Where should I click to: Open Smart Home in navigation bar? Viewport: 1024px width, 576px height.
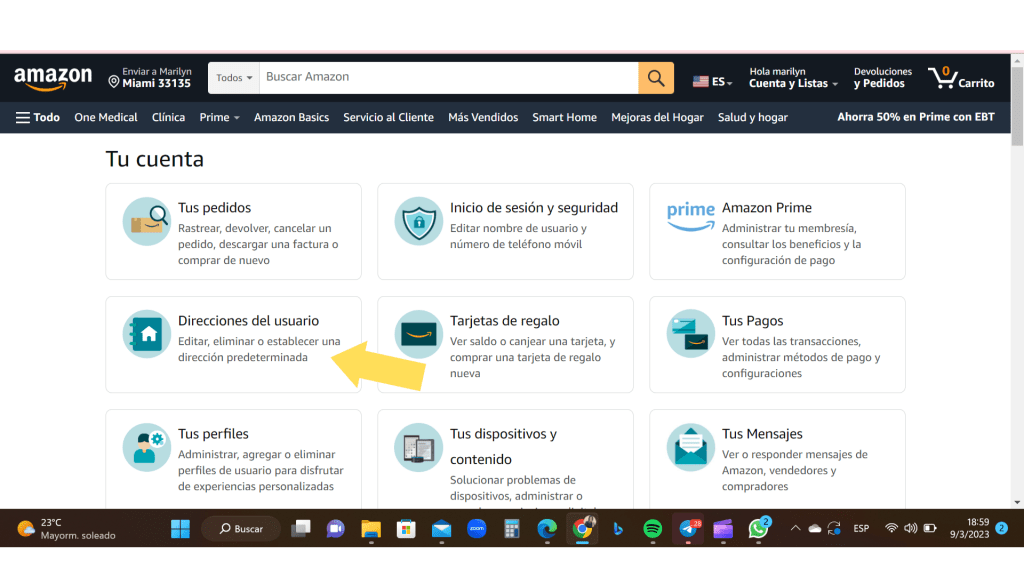pos(564,118)
